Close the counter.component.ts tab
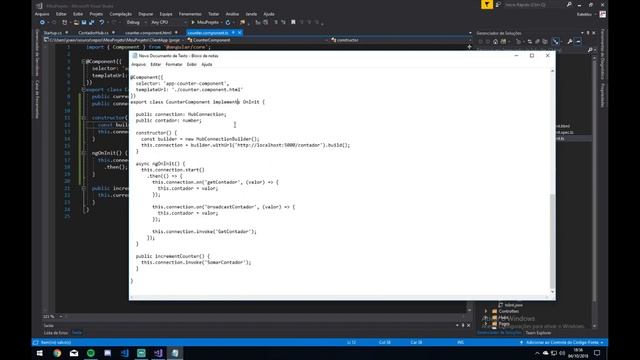640x360 pixels. 240,33
